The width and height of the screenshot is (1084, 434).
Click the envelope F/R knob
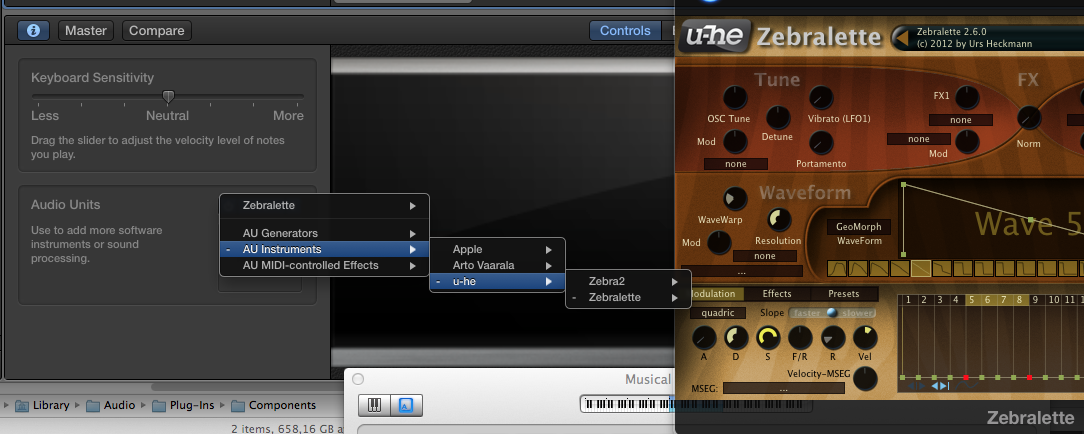(800, 338)
